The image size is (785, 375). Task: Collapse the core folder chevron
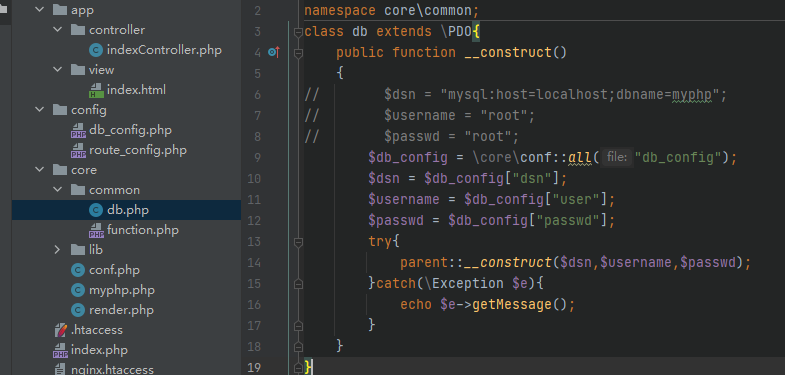[x=40, y=170]
